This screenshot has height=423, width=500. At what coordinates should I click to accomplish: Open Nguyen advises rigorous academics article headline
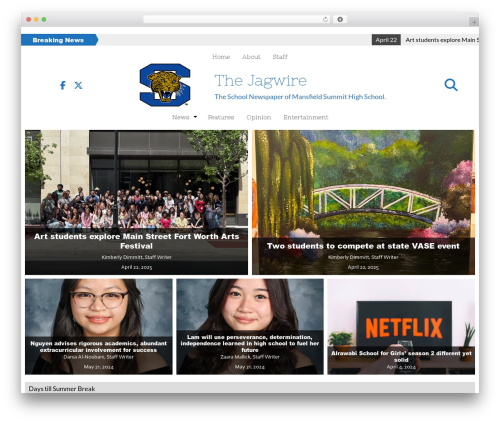coord(98,347)
